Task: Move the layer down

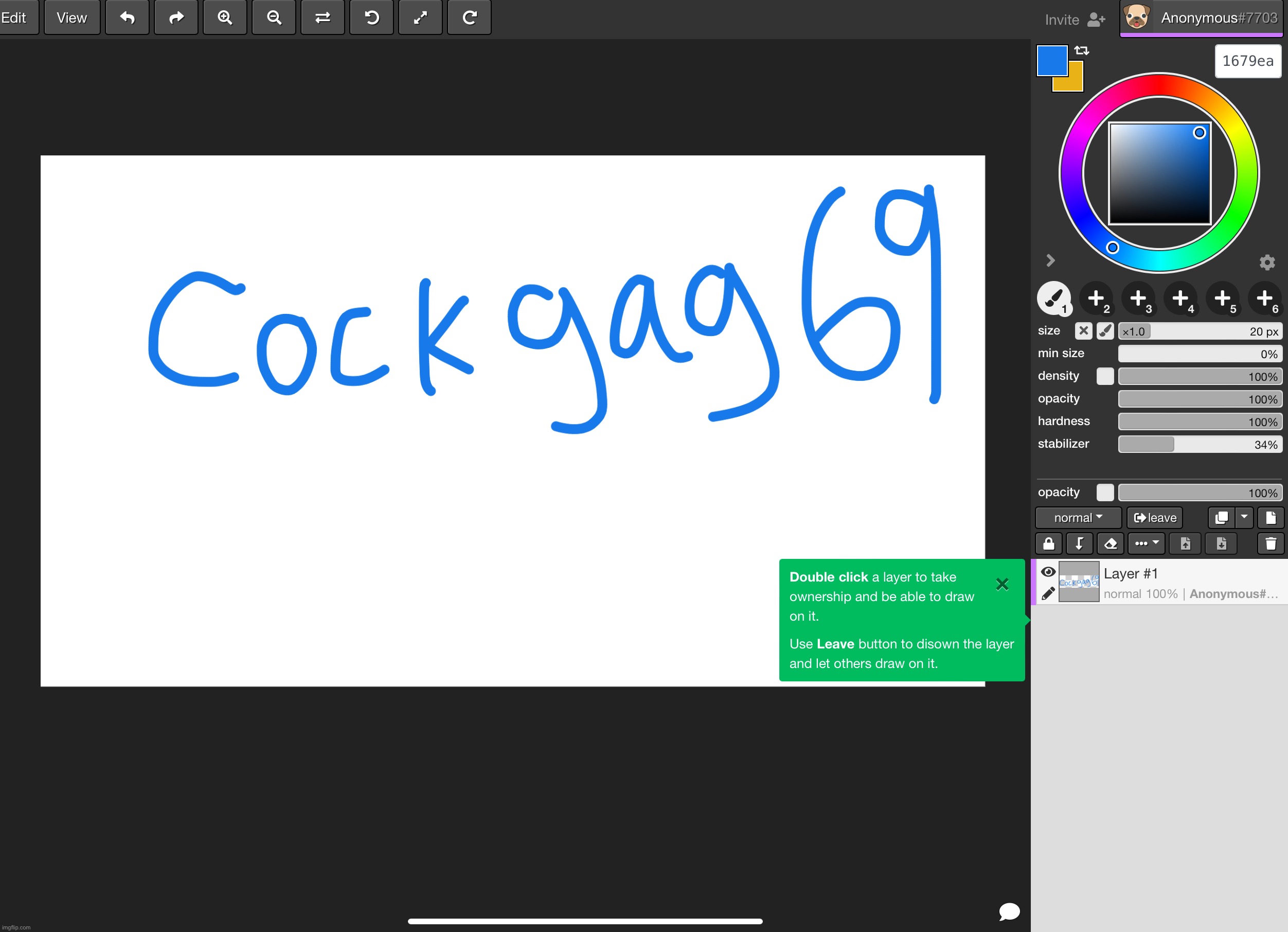Action: [1222, 544]
